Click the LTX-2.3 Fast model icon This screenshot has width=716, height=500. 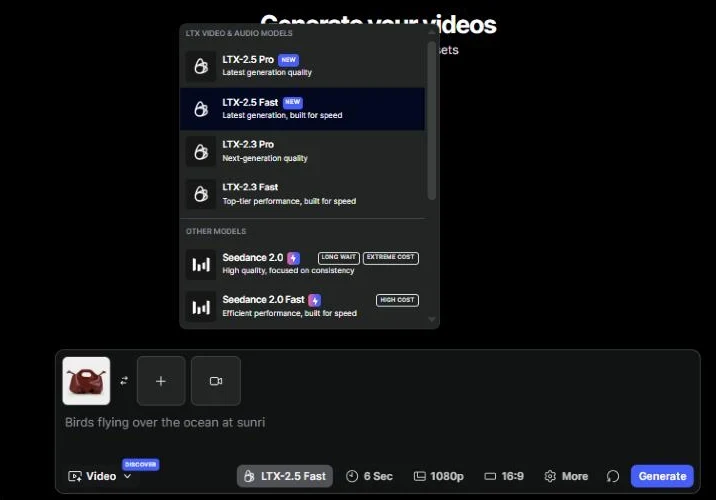(201, 194)
